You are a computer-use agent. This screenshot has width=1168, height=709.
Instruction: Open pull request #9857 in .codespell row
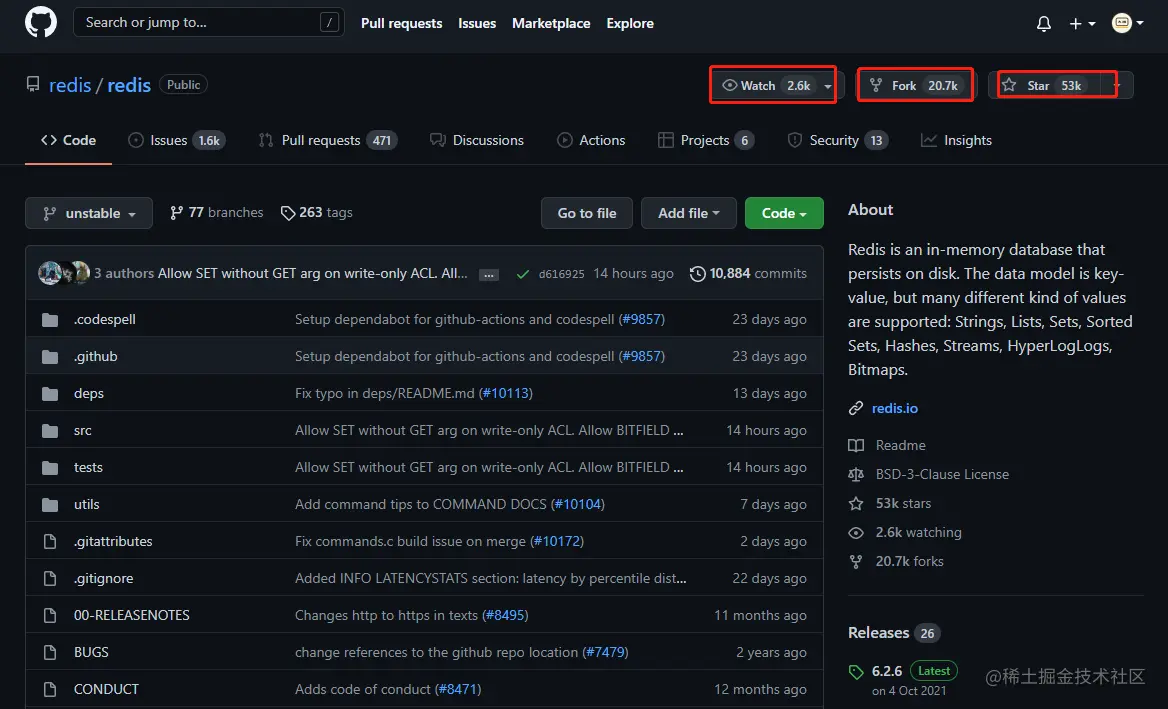(641, 319)
